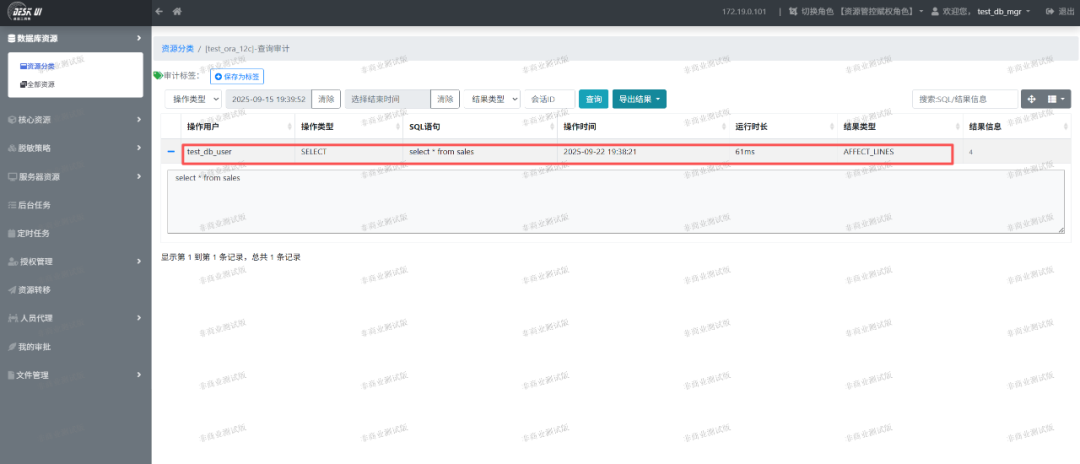Sort by the 操作用户 column arrows
The height and width of the screenshot is (464, 1080).
point(290,127)
